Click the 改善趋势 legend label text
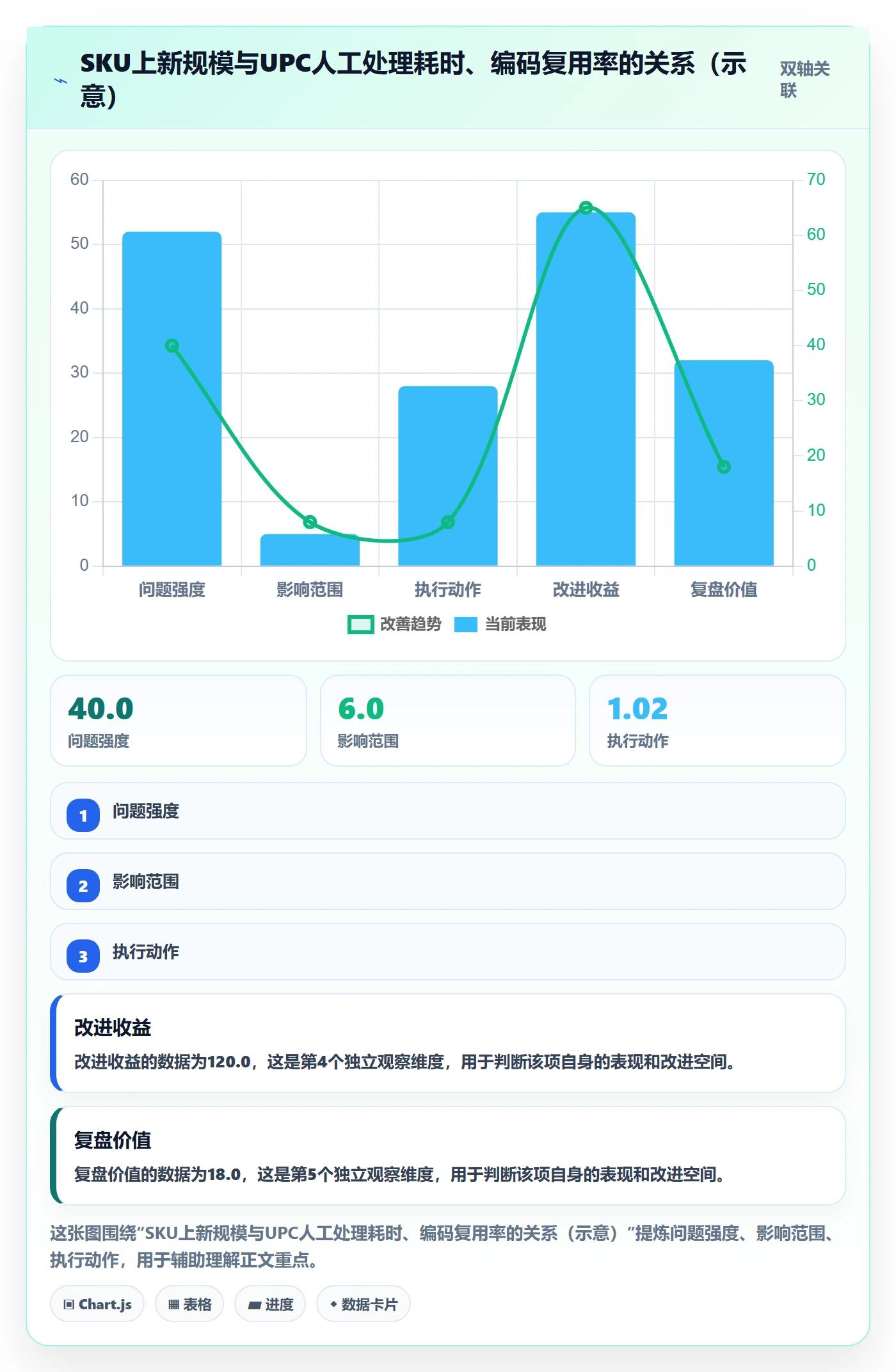 tap(411, 624)
